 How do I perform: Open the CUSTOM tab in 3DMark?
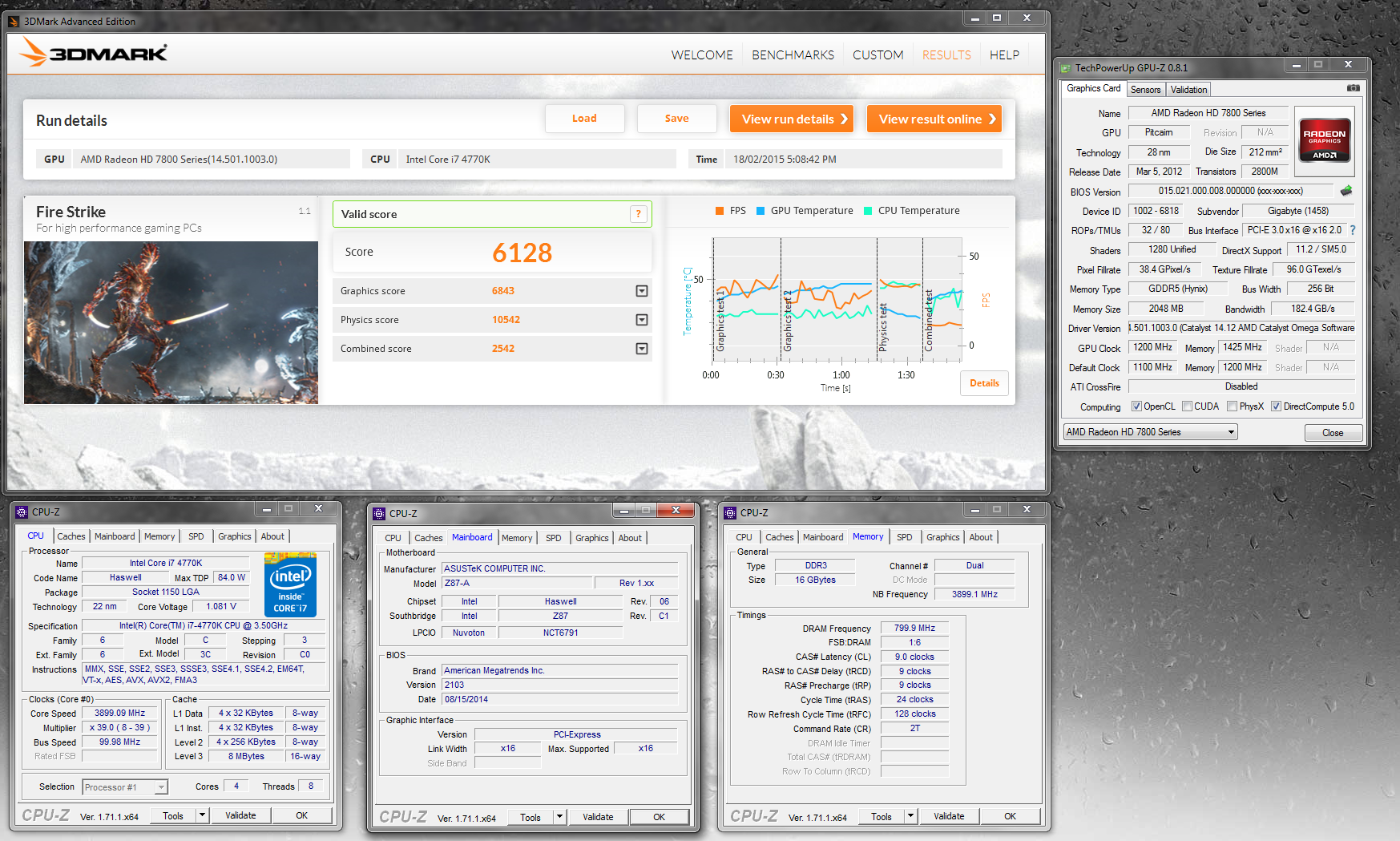878,55
